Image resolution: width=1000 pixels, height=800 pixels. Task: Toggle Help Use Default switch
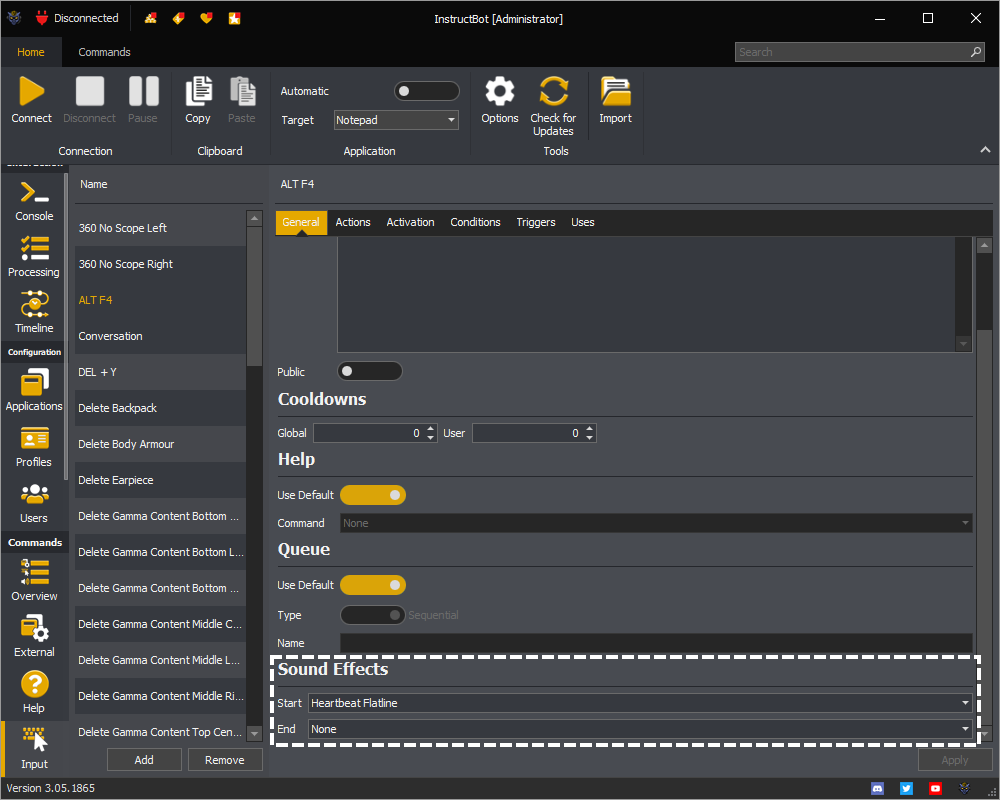tap(373, 495)
